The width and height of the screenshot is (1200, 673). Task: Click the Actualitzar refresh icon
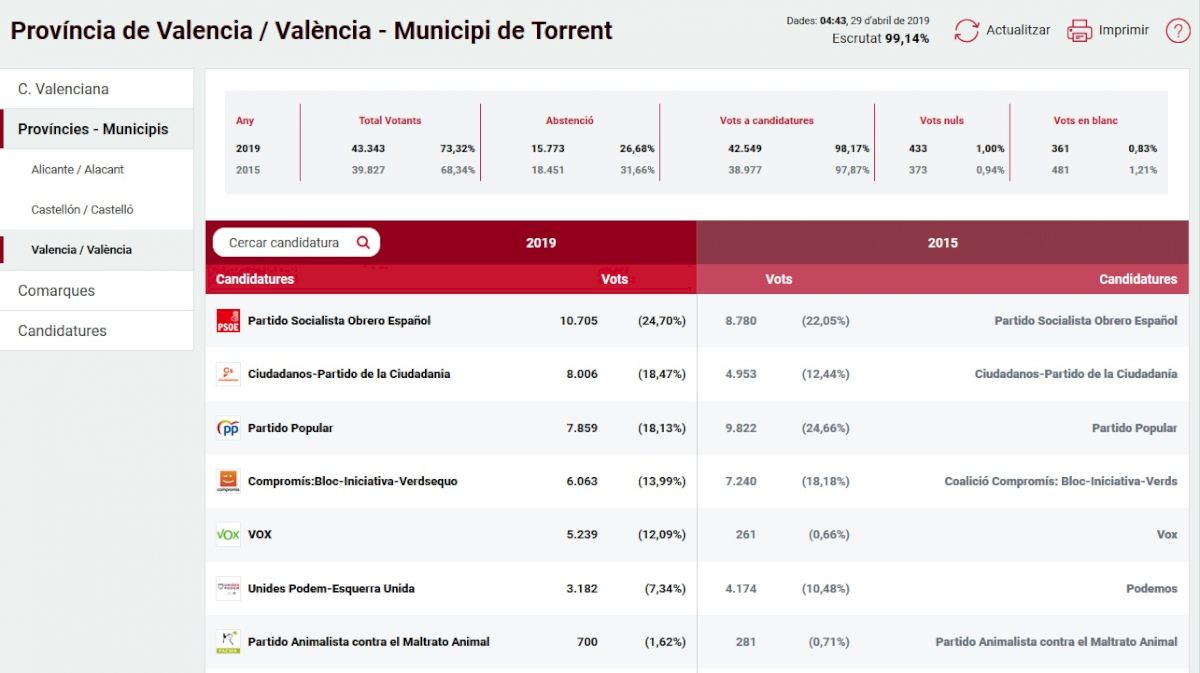(966, 31)
